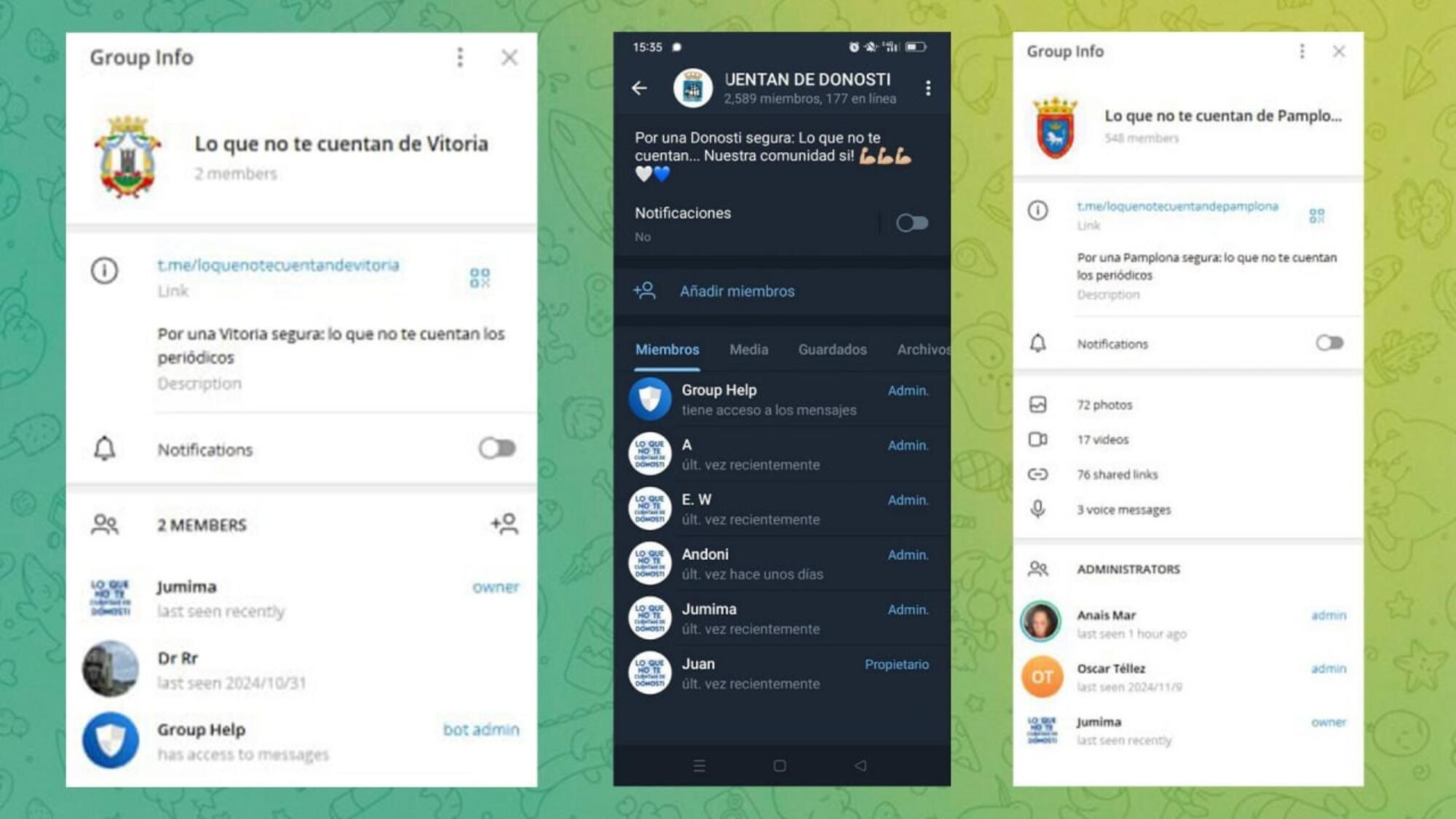The width and height of the screenshot is (1456, 819).
Task: Switch to Guardados tab in Donosti group
Action: [x=832, y=349]
